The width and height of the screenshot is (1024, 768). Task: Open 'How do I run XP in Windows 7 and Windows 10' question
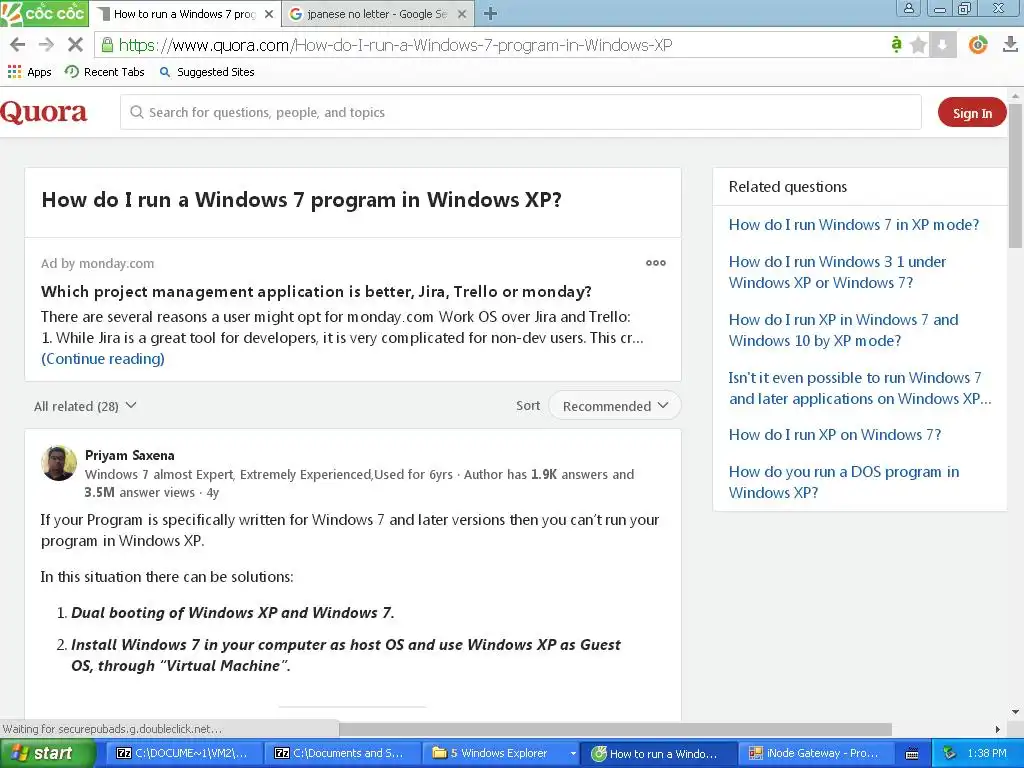click(843, 330)
